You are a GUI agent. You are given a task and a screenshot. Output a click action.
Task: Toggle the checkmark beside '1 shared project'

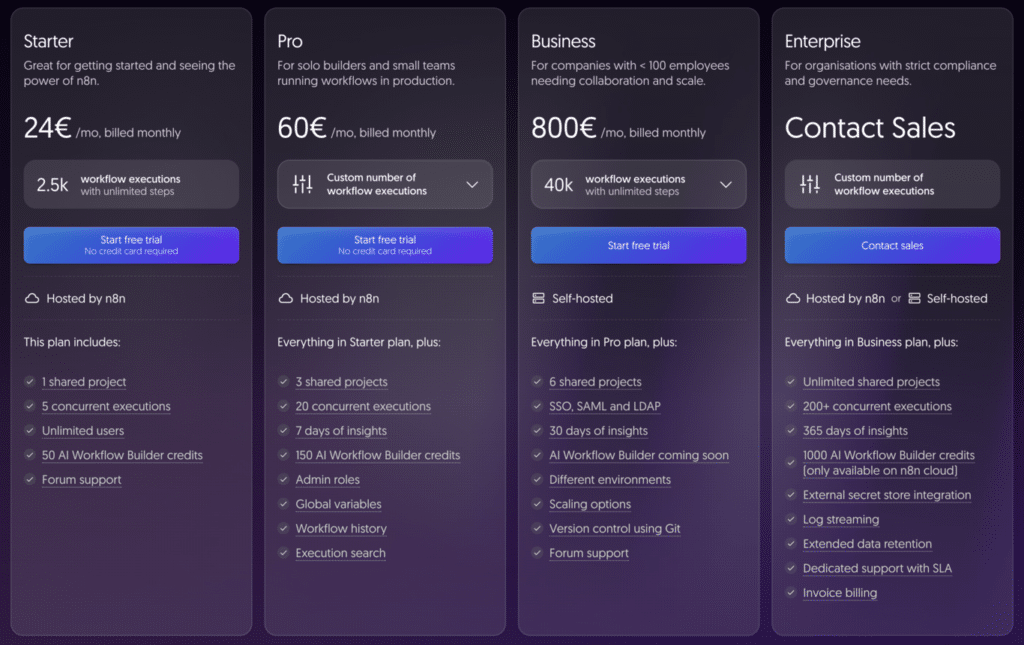[x=30, y=382]
